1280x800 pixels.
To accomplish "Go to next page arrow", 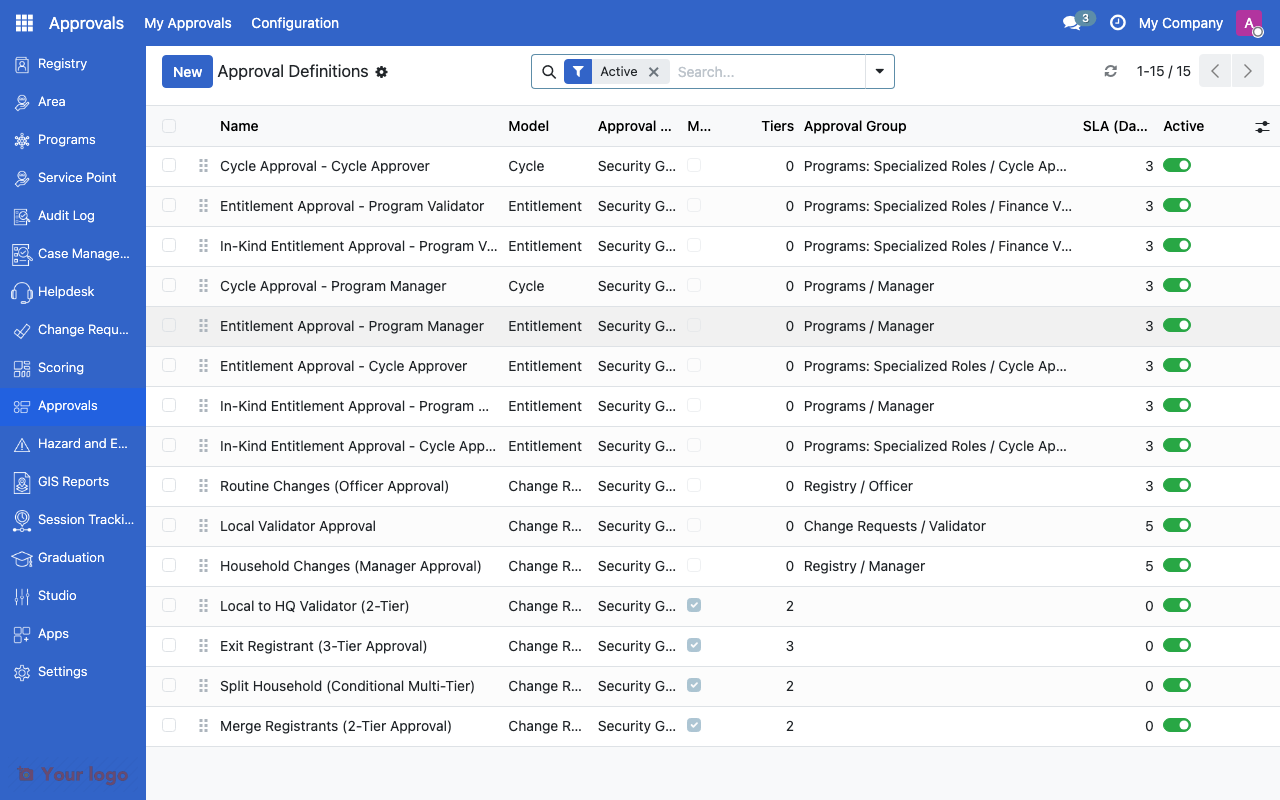I will tap(1246, 72).
